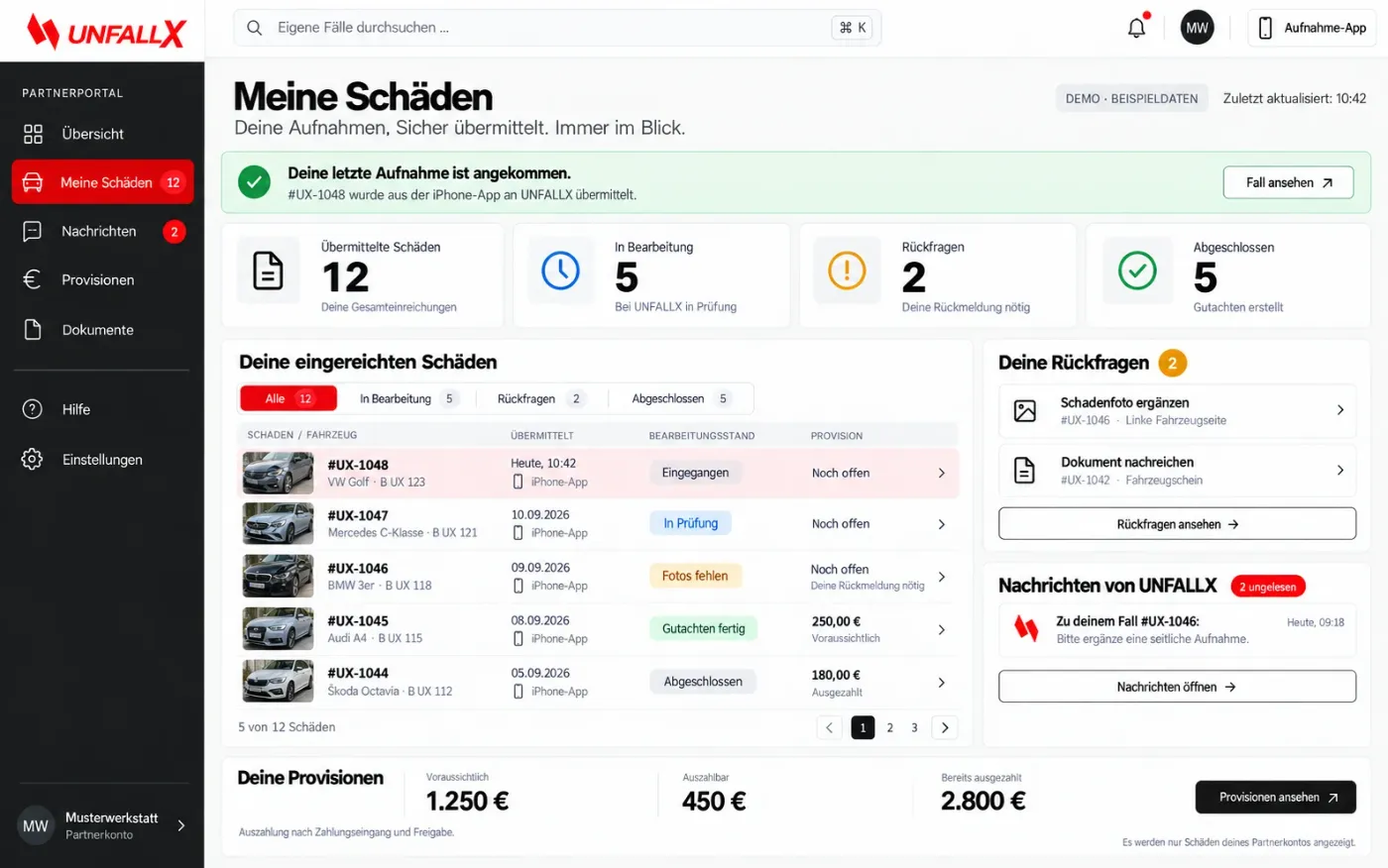
Task: Open the Škoda Octavia car thumbnail
Action: pos(278,682)
